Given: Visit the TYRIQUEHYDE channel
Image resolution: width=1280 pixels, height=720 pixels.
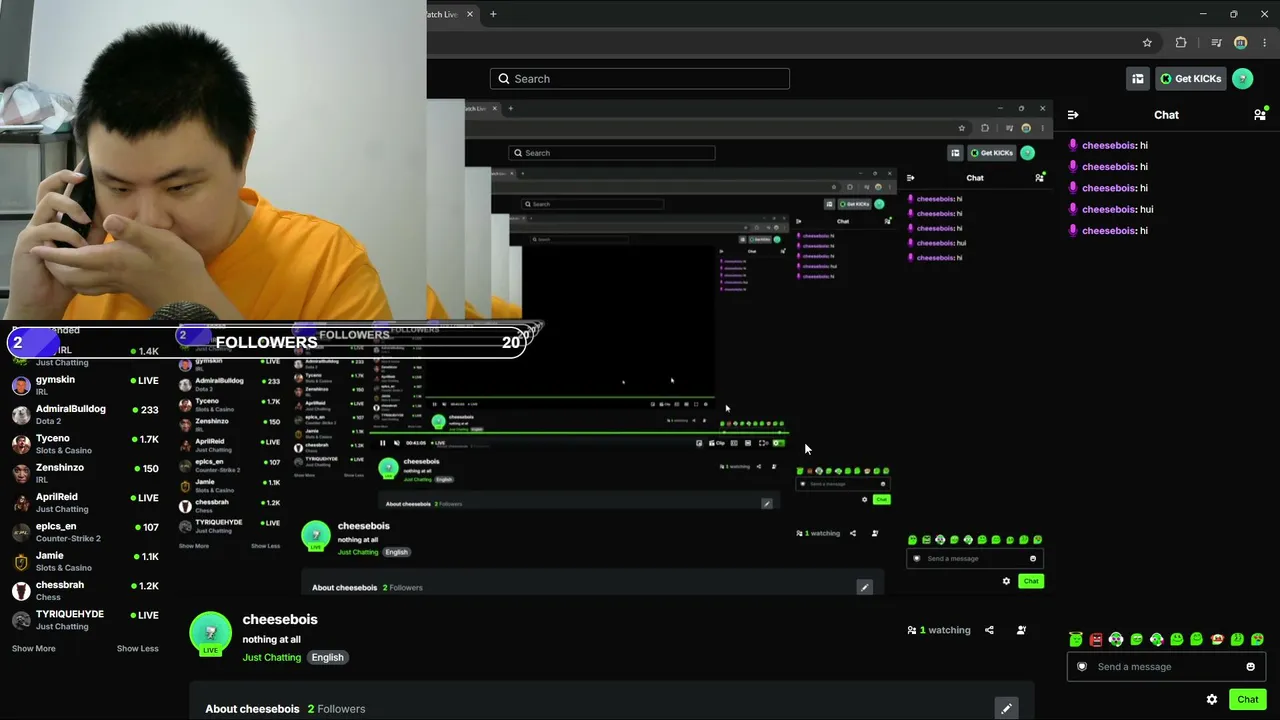Looking at the screenshot, I should pos(85,620).
